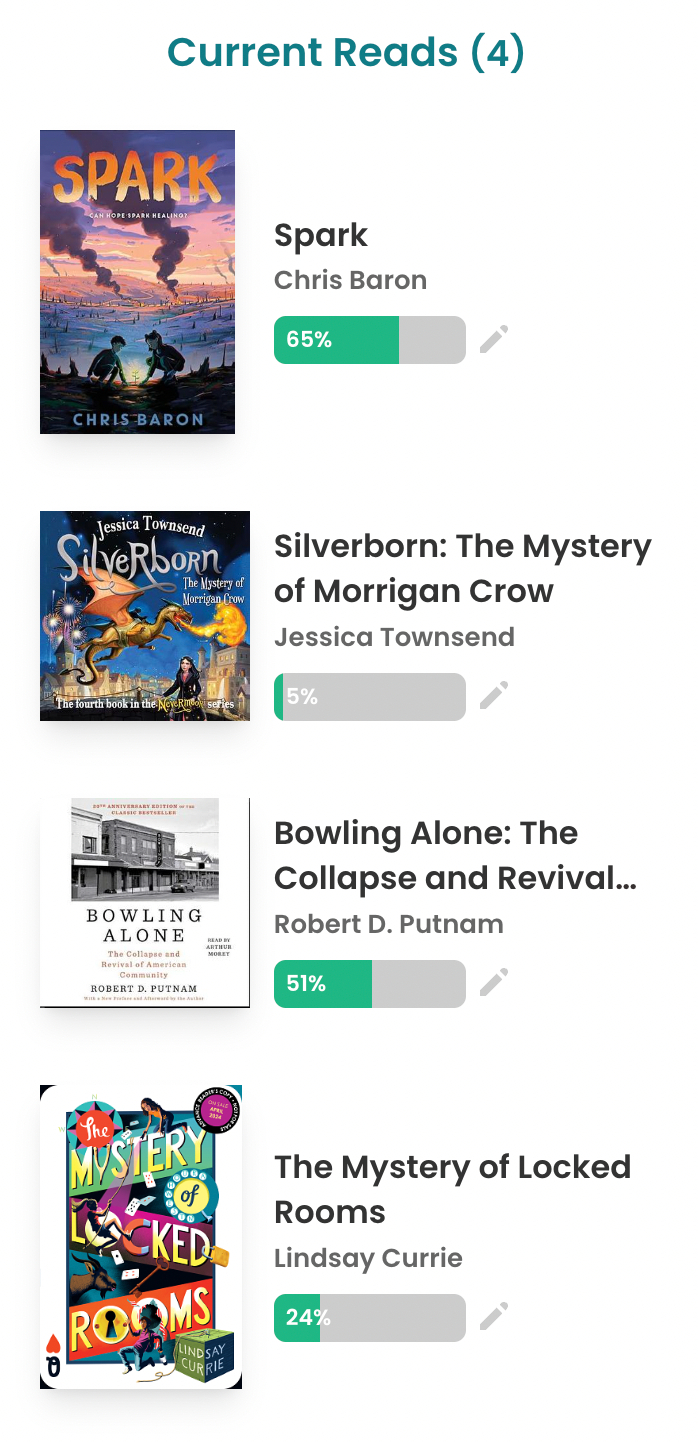Open the Spark title link

[x=321, y=236]
